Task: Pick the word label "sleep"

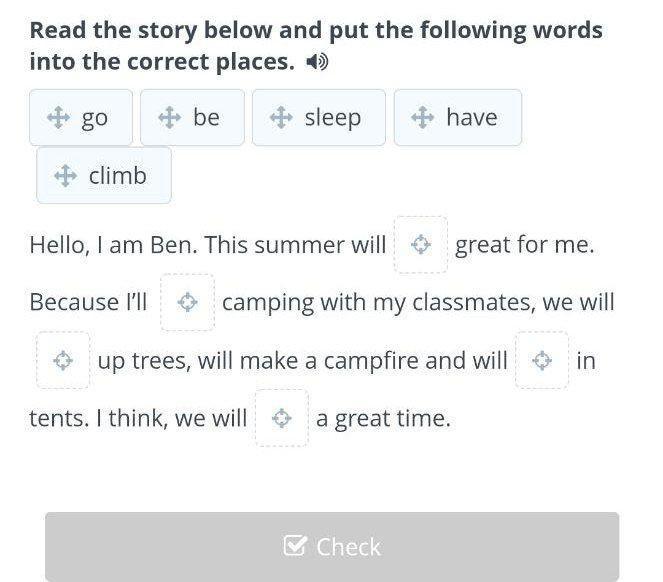Action: click(x=333, y=118)
